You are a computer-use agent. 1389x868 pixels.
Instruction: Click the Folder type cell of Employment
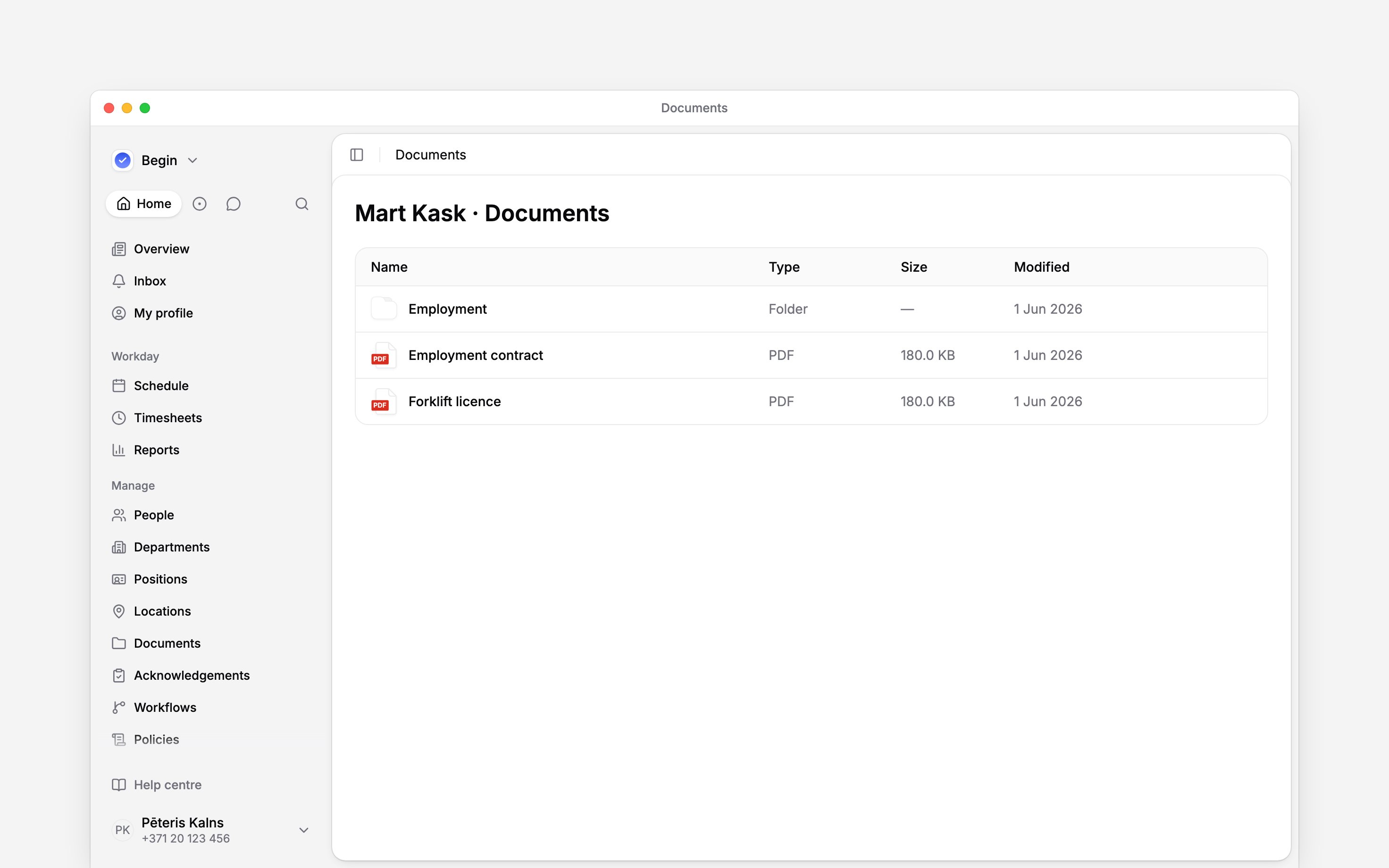[x=787, y=309]
